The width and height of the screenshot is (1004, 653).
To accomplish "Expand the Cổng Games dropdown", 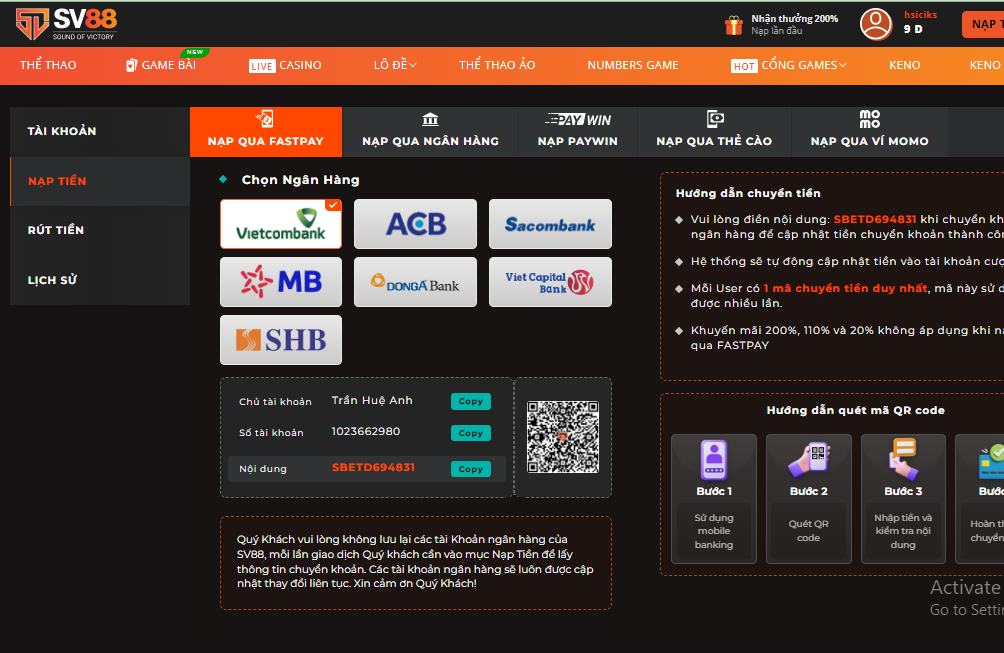I will [x=788, y=65].
